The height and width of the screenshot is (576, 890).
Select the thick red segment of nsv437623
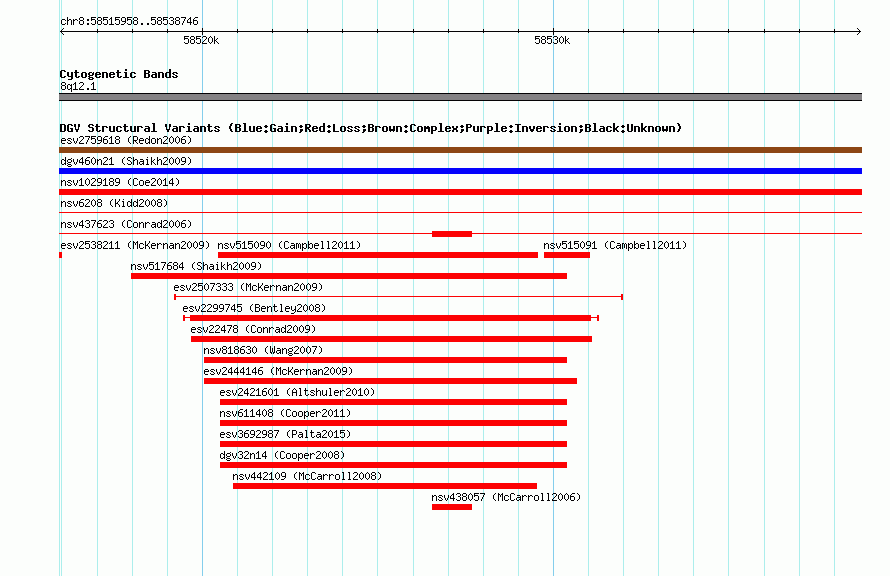pos(452,234)
